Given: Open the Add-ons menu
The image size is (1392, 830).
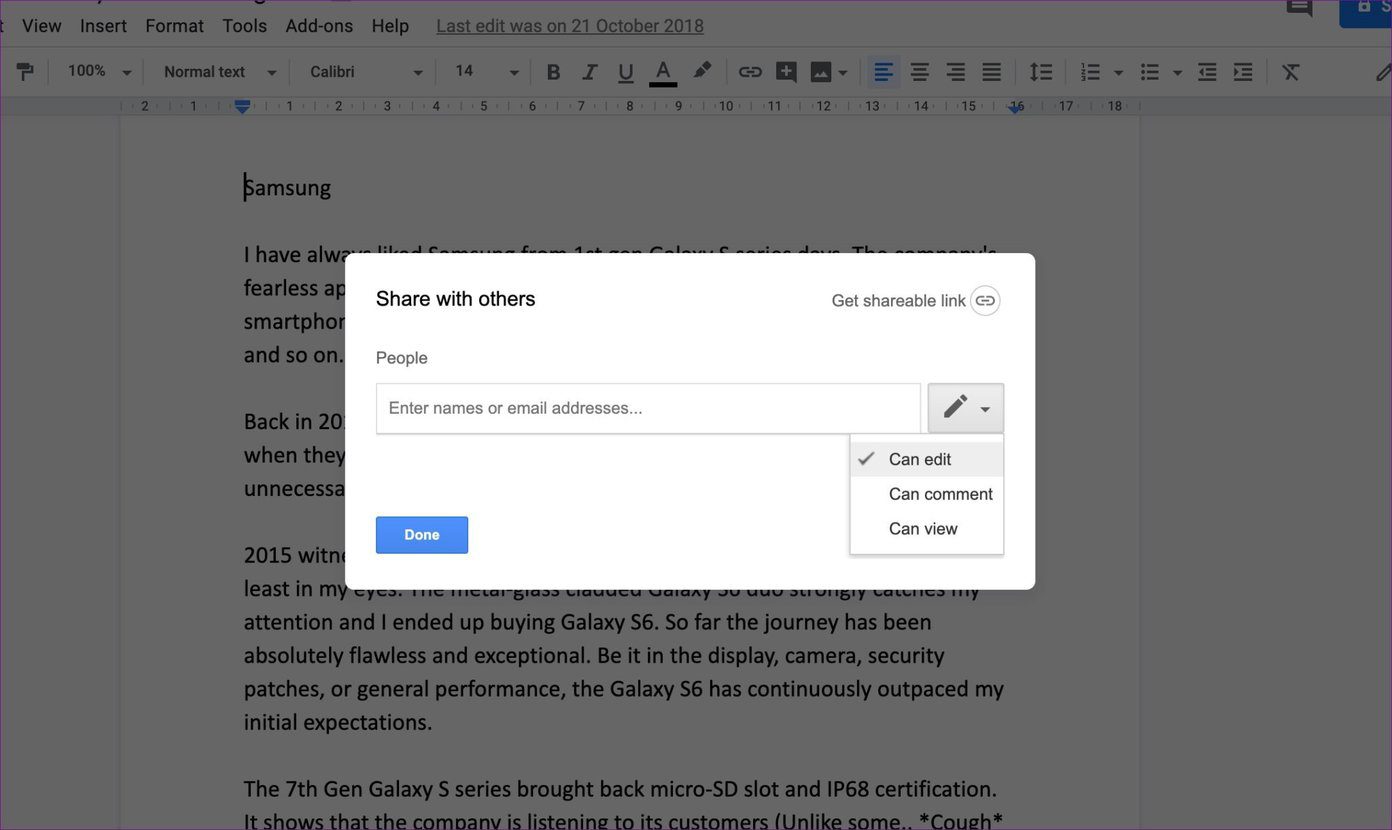Looking at the screenshot, I should click(319, 26).
